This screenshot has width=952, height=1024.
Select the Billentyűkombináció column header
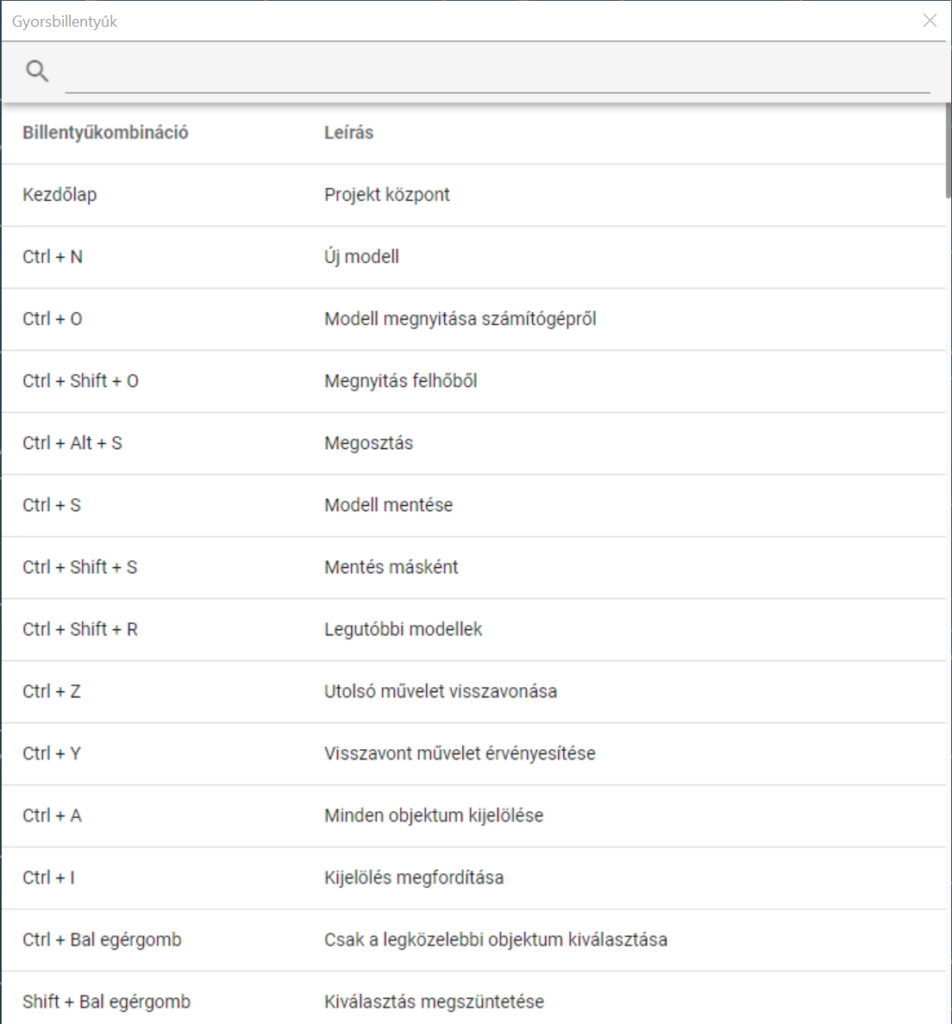click(x=105, y=133)
